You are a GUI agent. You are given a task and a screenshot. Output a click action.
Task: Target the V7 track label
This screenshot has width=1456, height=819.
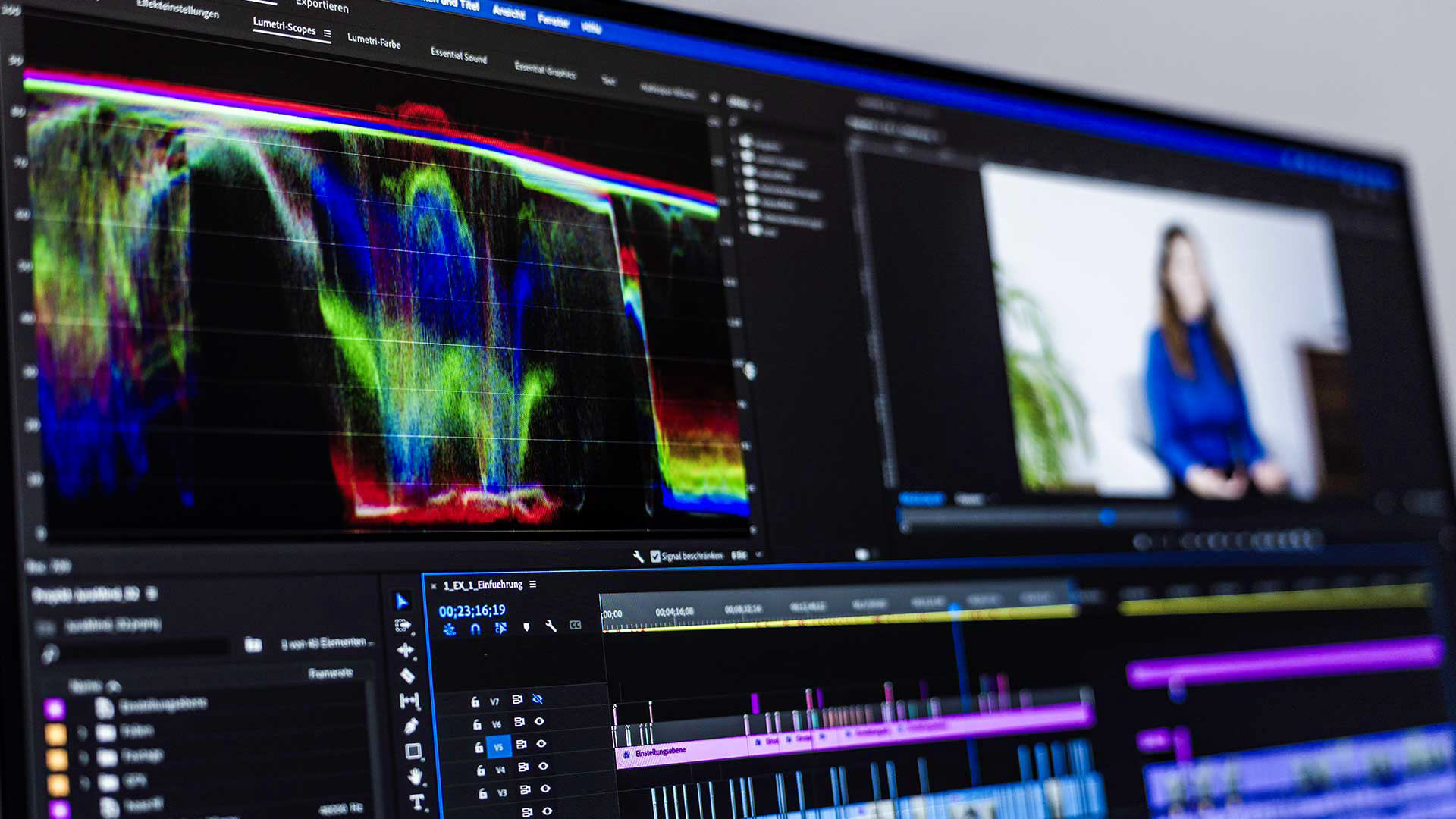[494, 701]
